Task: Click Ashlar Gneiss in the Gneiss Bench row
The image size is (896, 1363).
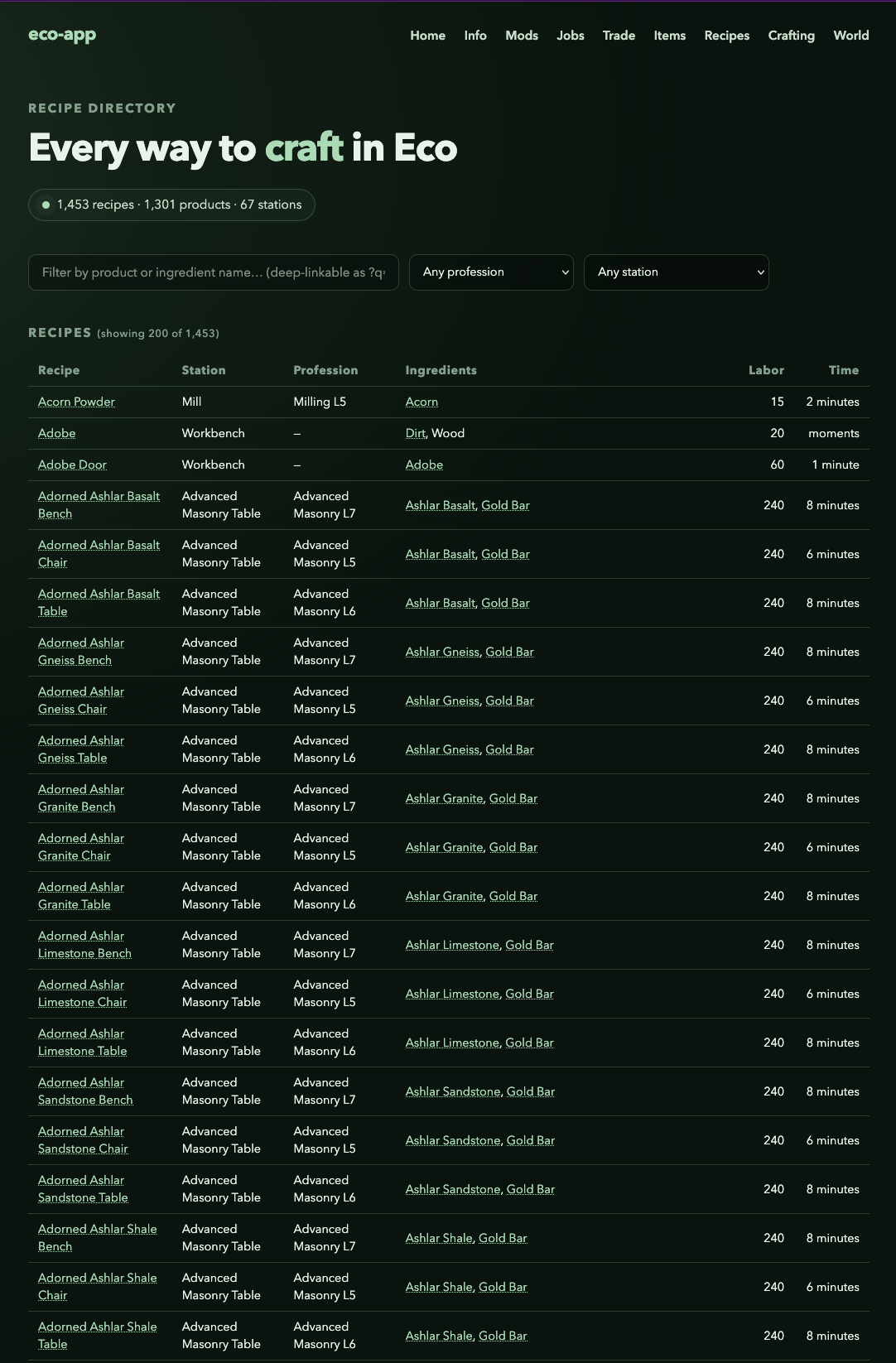Action: tap(442, 652)
